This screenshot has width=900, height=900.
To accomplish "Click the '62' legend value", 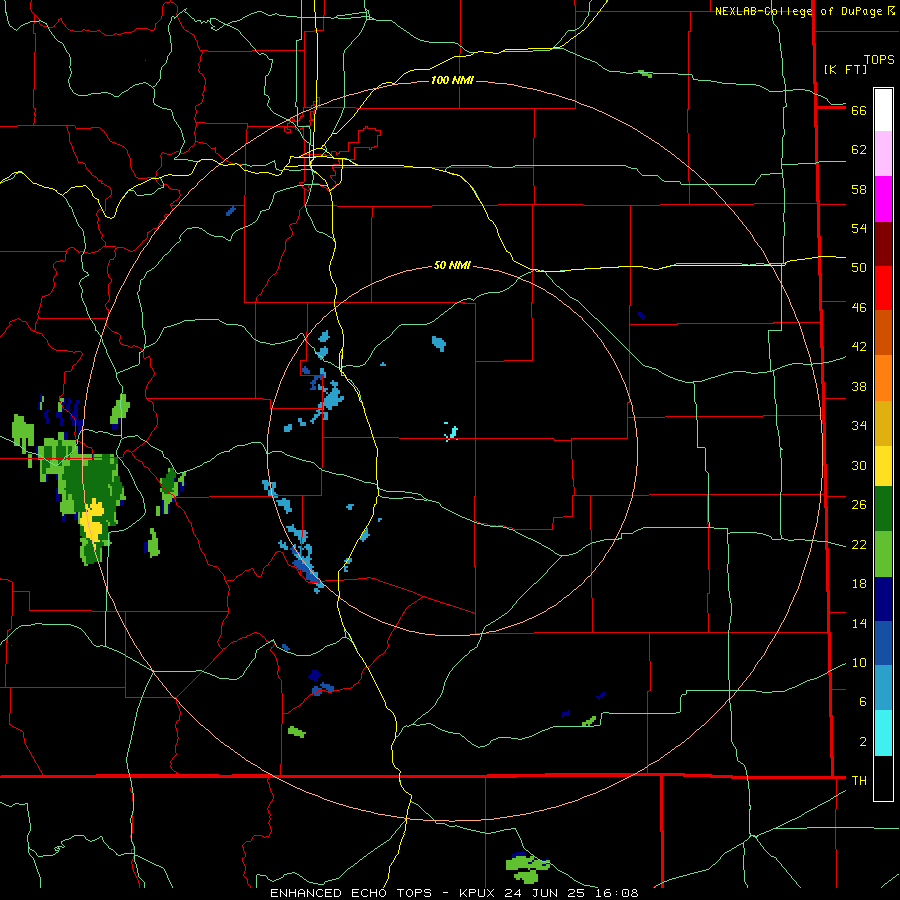I will (859, 150).
